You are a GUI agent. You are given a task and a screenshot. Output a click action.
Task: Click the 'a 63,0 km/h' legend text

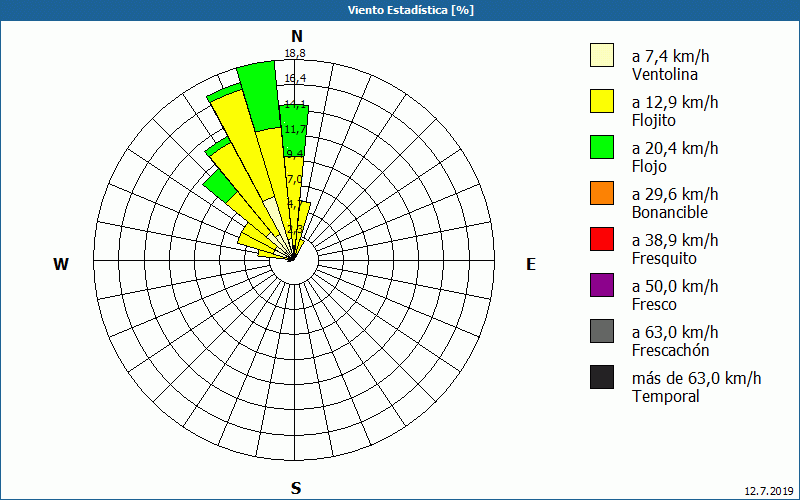point(675,332)
